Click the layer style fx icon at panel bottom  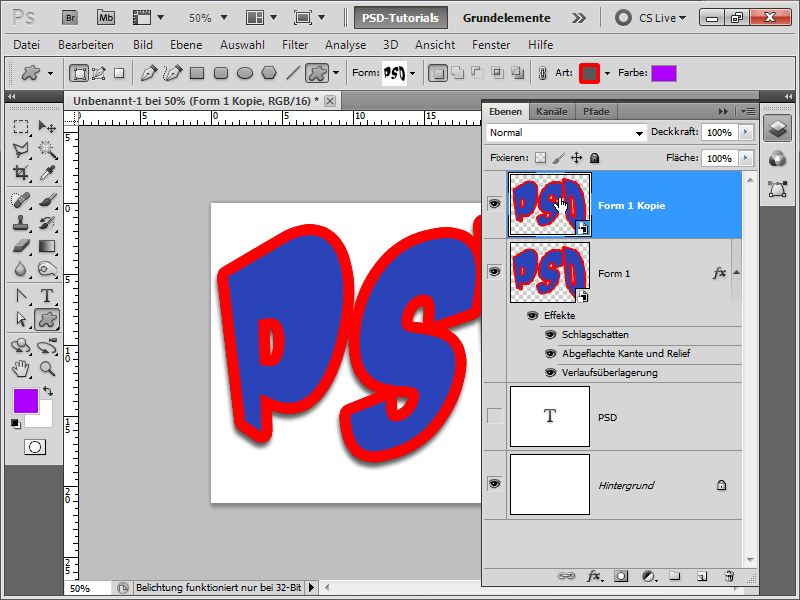coord(594,576)
